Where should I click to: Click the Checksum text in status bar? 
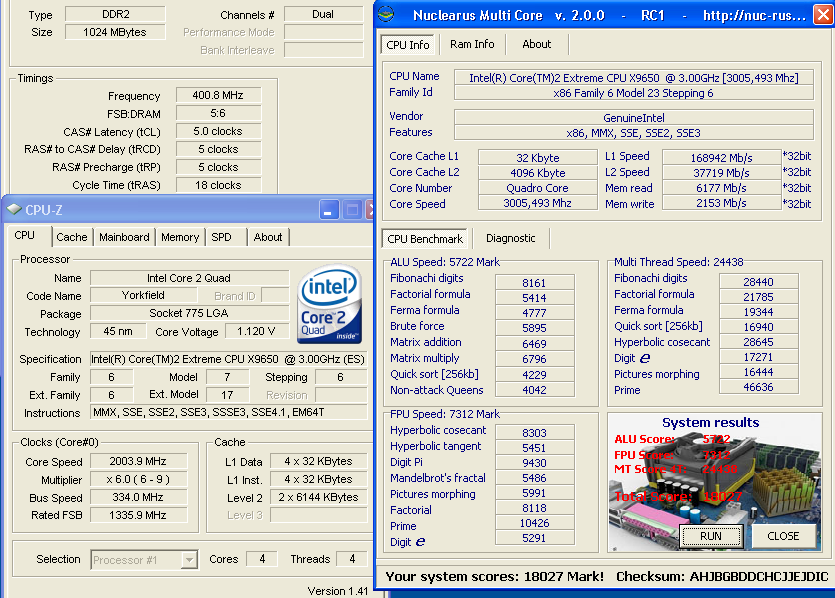(x=722, y=577)
